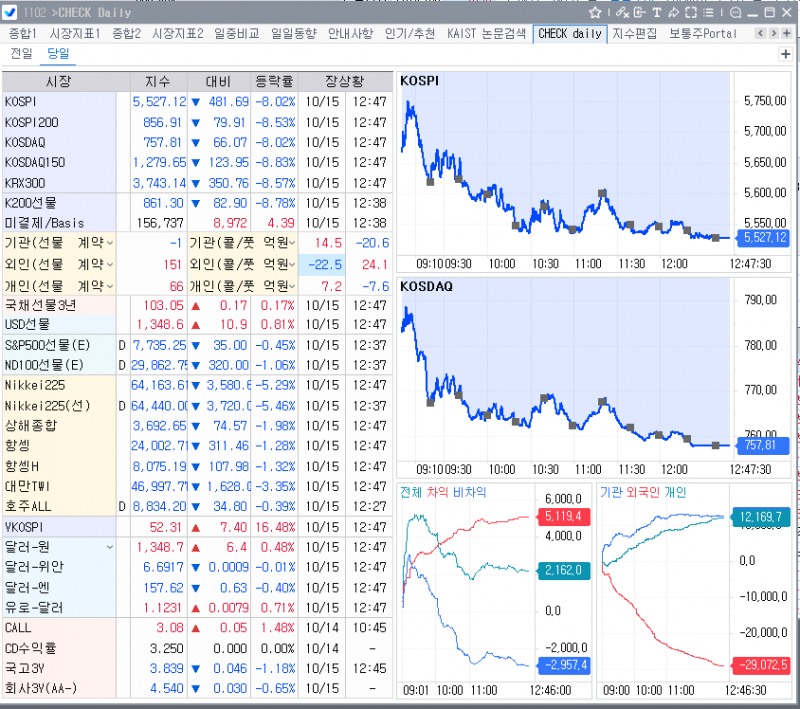This screenshot has width=800, height=709.
Task: Select the KOSDAQ150 row label
Action: [35, 163]
